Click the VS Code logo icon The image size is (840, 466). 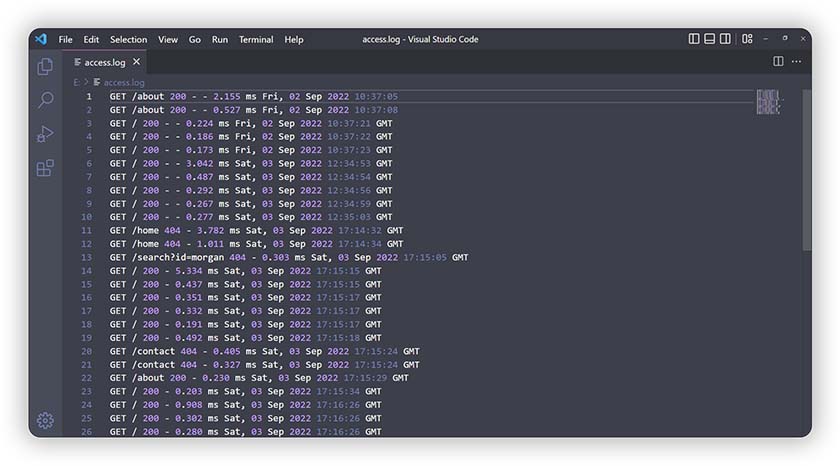[41, 39]
